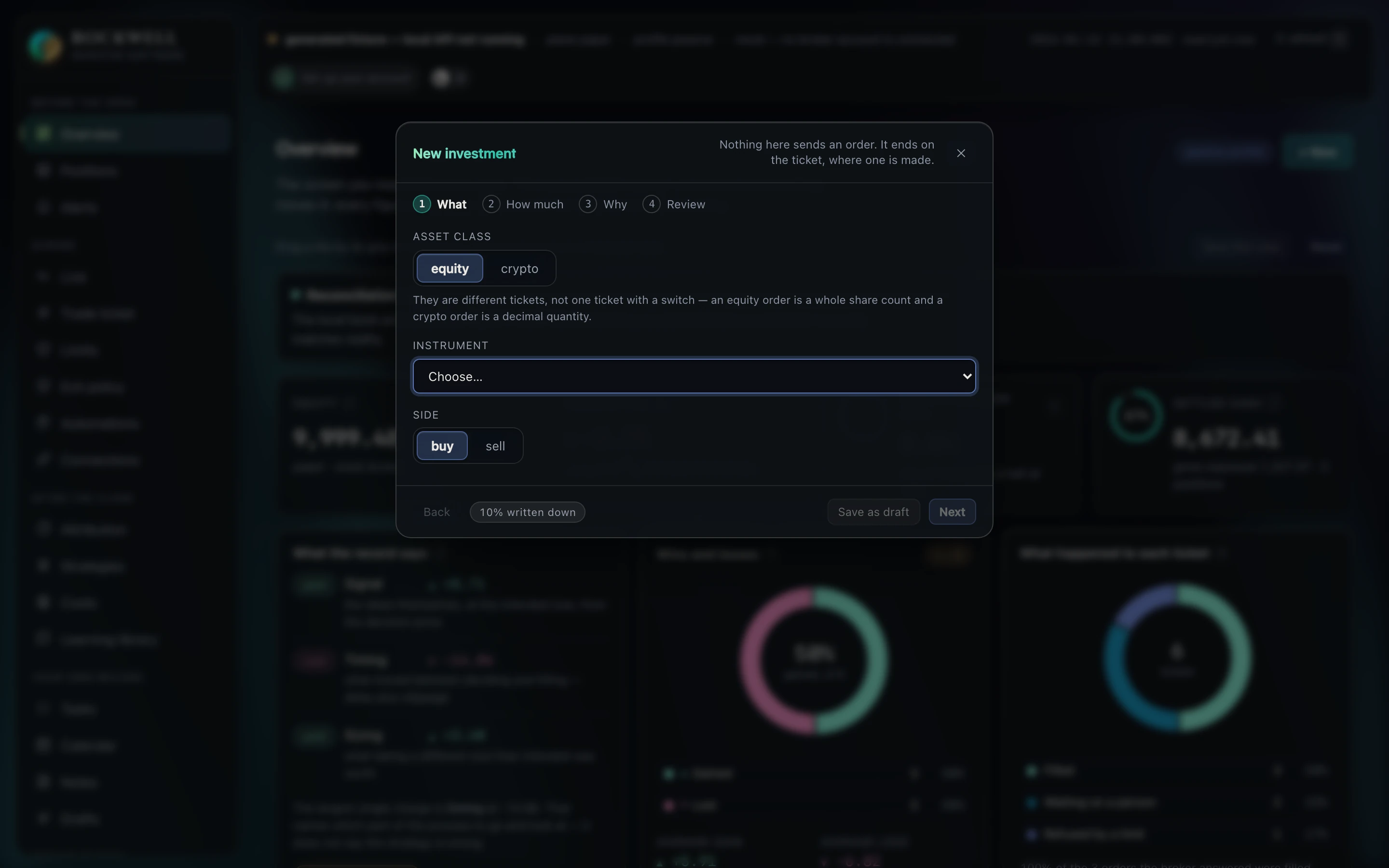Jump to the Why step

[603, 204]
